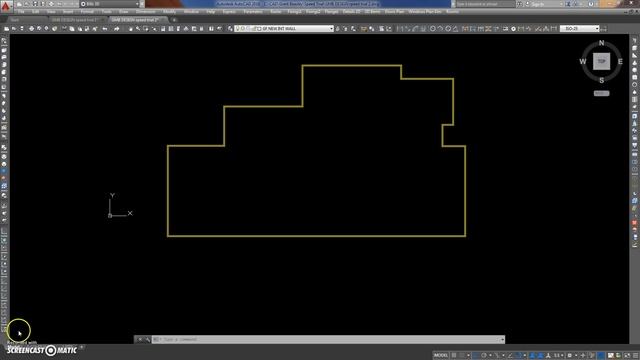Open the annotation scale 1:1 dropdown
Image resolution: width=640 pixels, height=360 pixels.
pyautogui.click(x=558, y=356)
